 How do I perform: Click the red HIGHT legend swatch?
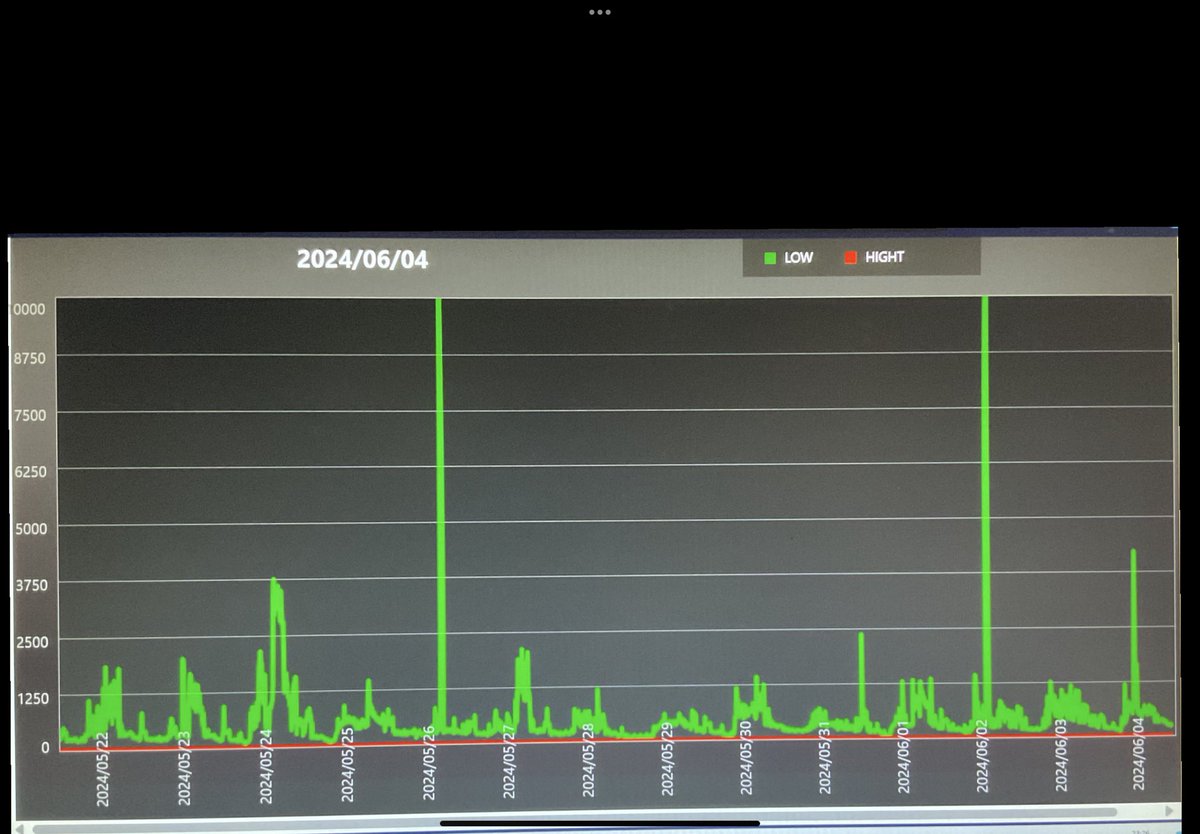pyautogui.click(x=851, y=258)
